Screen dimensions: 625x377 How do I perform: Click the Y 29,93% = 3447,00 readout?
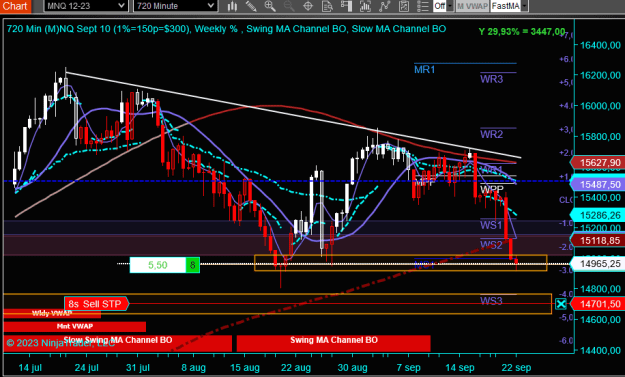coord(522,31)
